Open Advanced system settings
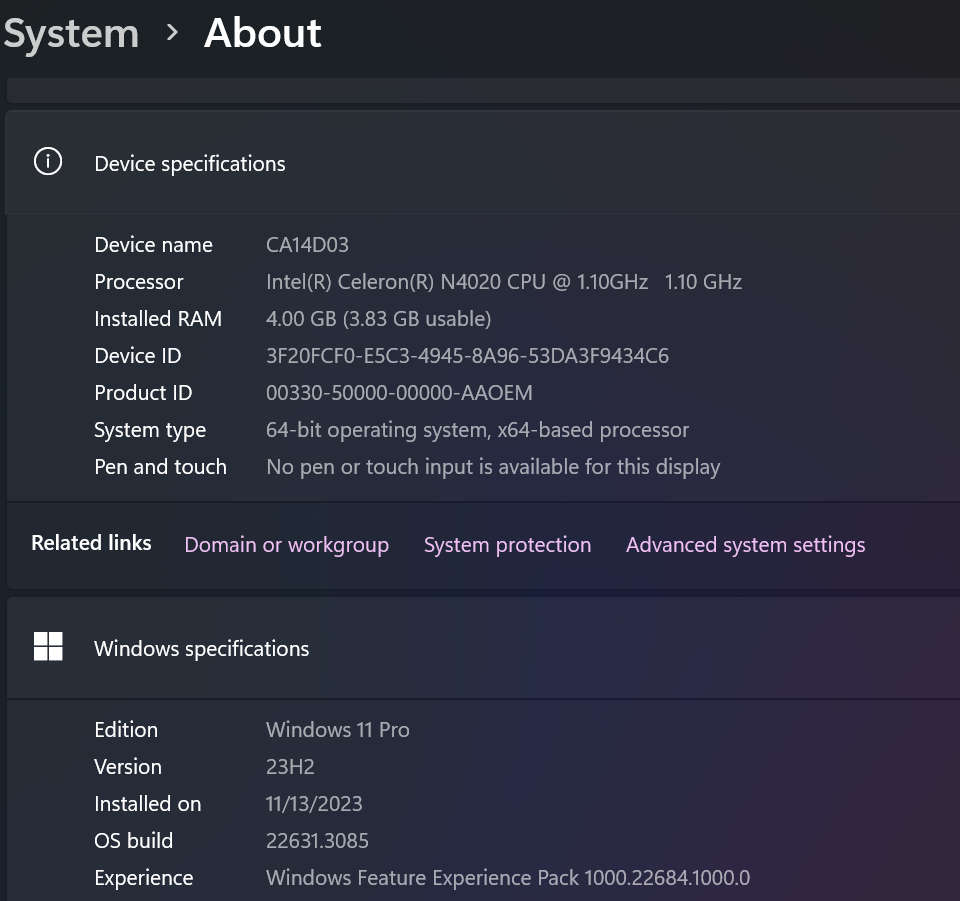960x901 pixels. [745, 544]
